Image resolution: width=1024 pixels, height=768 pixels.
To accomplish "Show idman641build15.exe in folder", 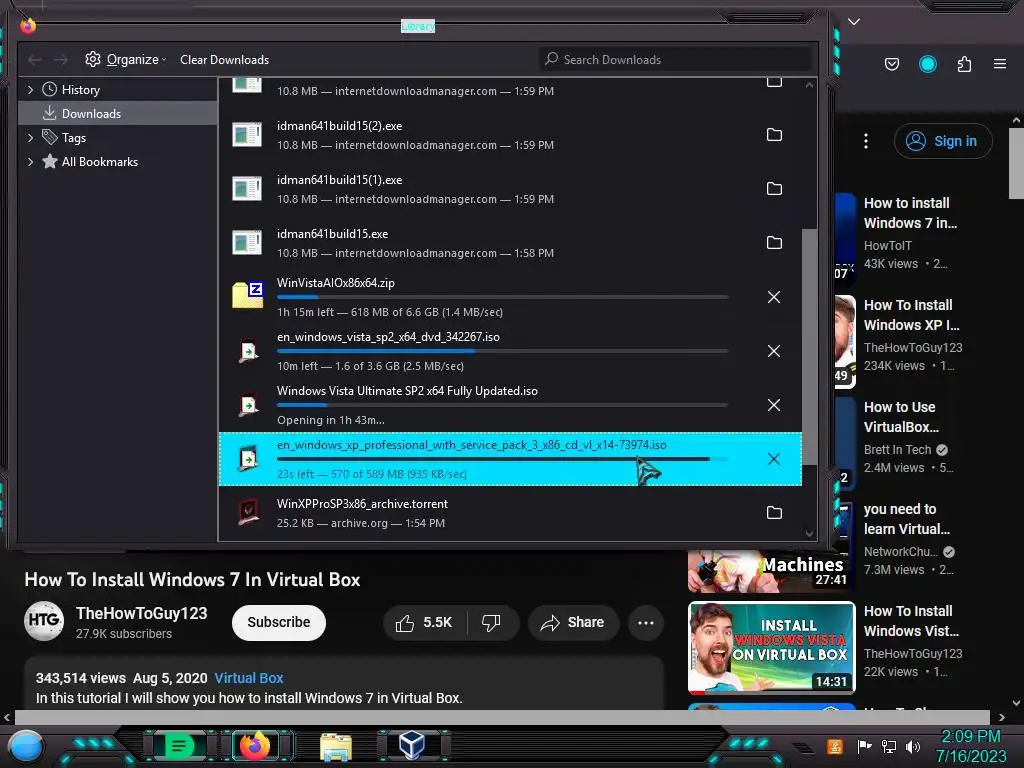I will (774, 242).
